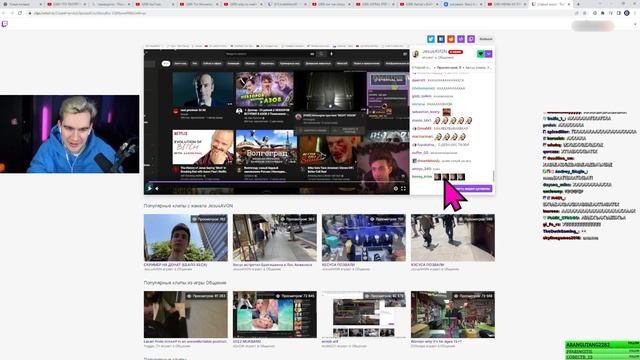The height and width of the screenshot is (360, 640).
Task: Seek along the clip's purple progress bar
Action: (276, 182)
